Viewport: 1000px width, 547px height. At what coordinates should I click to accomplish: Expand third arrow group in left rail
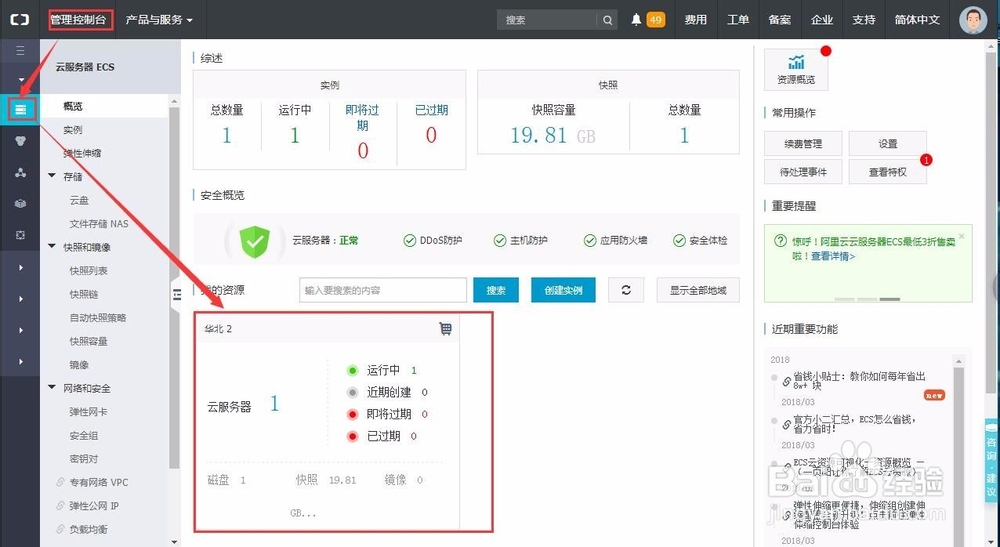point(20,330)
